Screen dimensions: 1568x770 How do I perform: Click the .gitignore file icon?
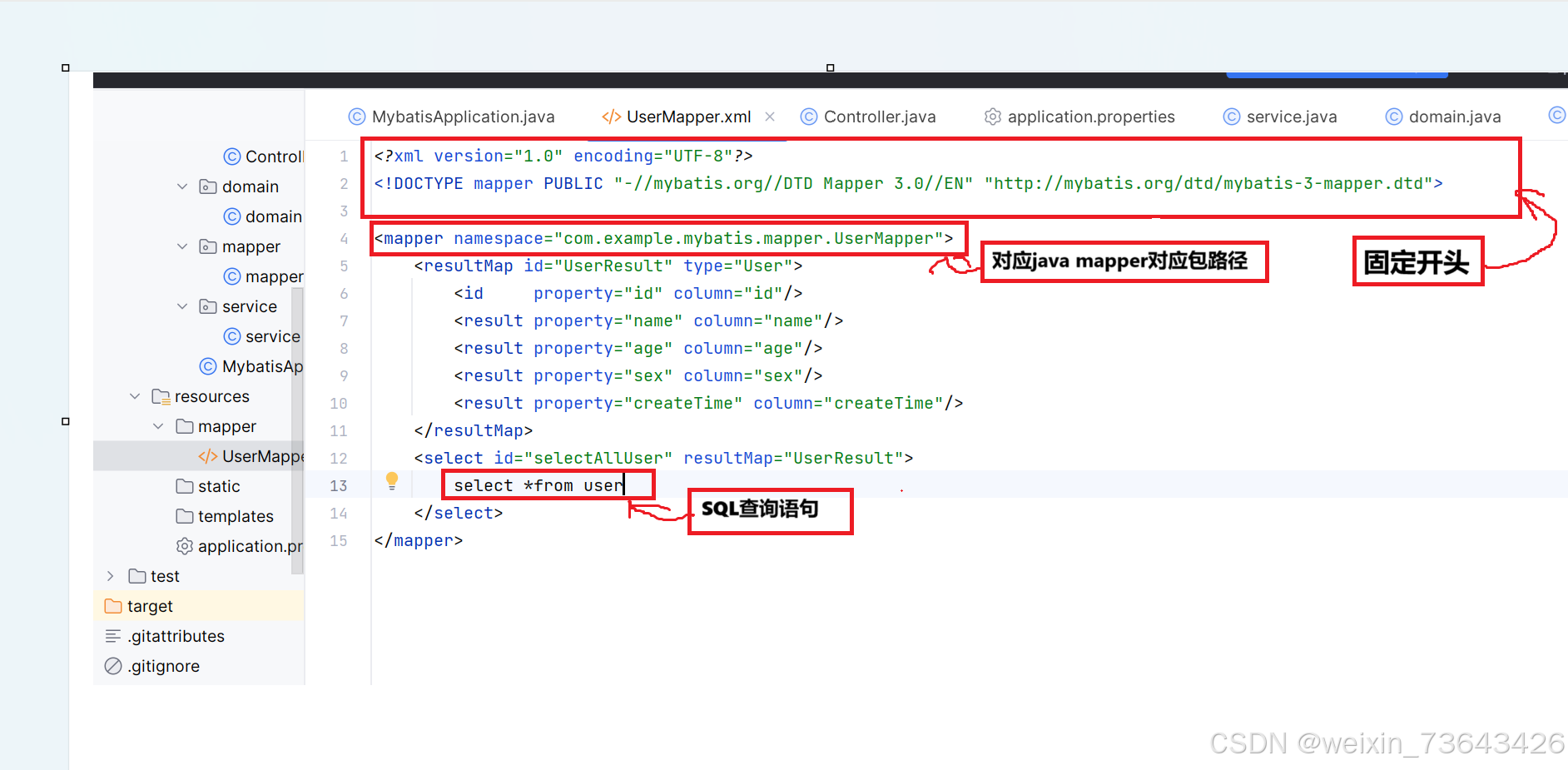click(x=112, y=666)
